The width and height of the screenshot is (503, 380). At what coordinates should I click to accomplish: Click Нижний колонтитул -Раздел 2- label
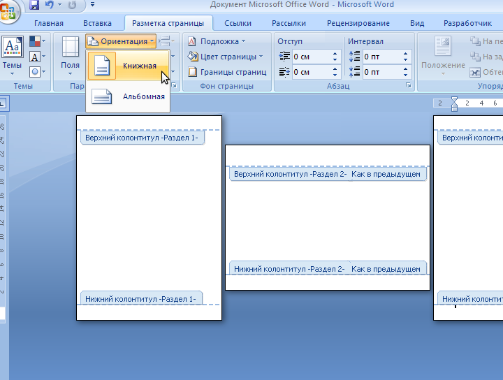click(x=289, y=269)
